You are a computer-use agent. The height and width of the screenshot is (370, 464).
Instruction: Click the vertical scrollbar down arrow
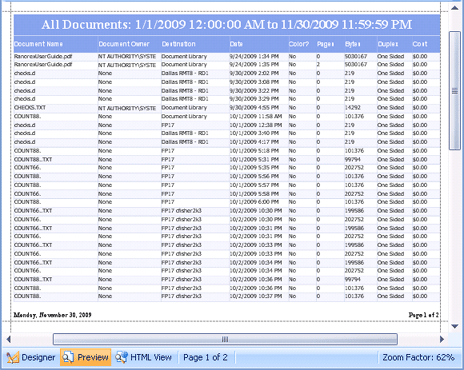pos(455,326)
